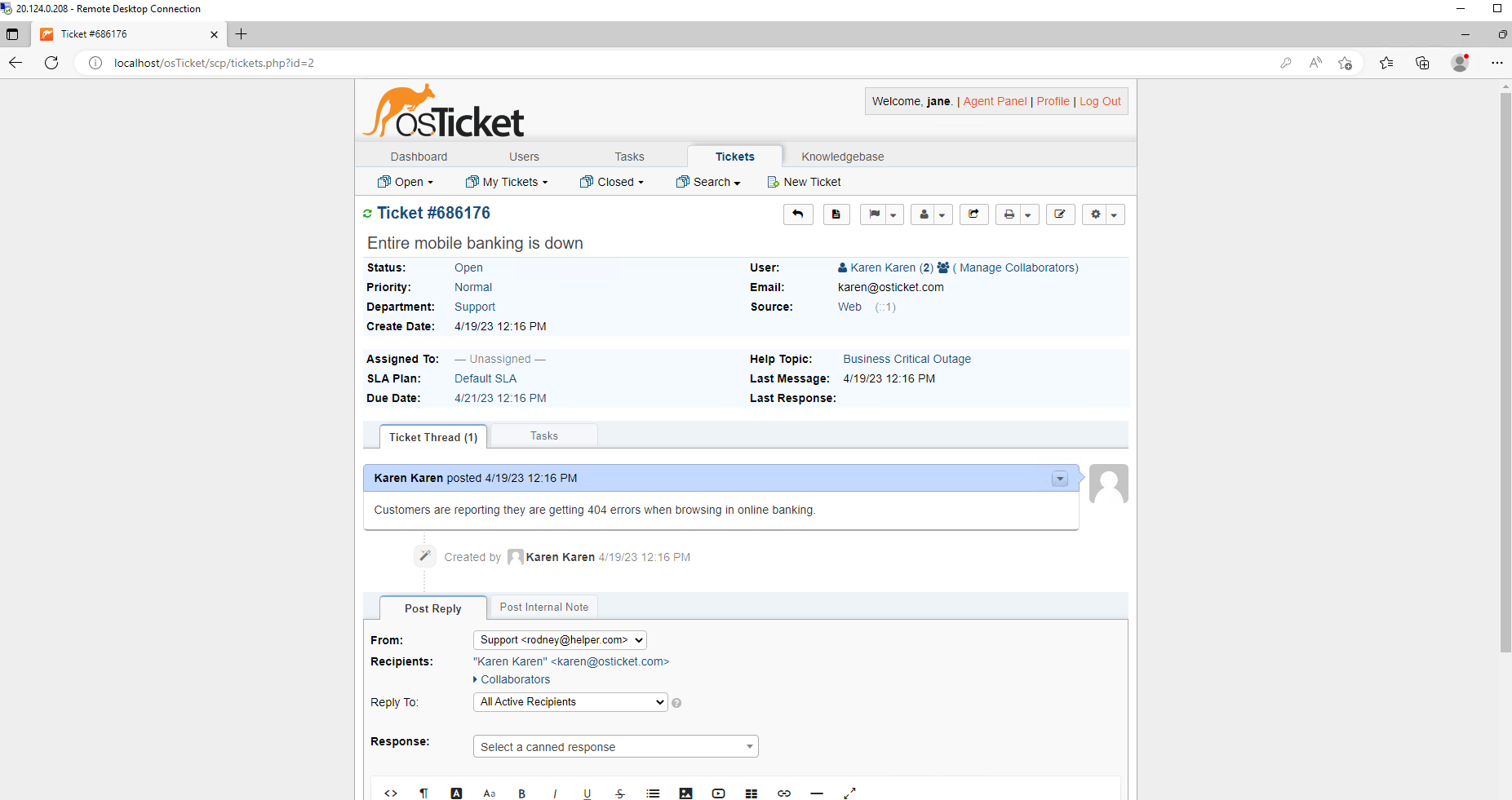The width and height of the screenshot is (1512, 800).
Task: Open the Dashboard navigation tab
Action: 419,157
